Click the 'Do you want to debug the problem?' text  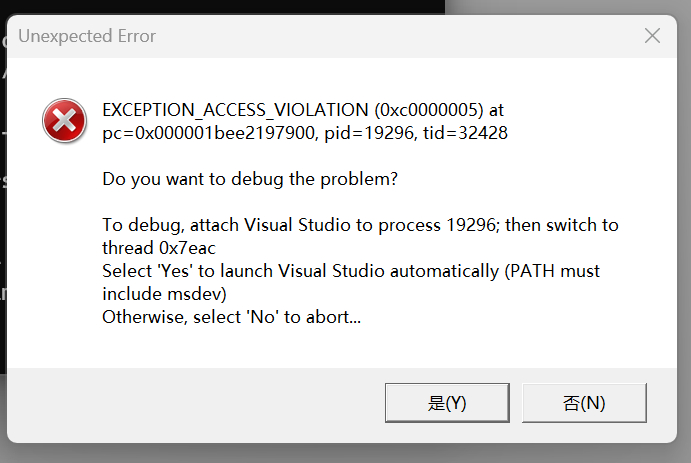[x=250, y=179]
